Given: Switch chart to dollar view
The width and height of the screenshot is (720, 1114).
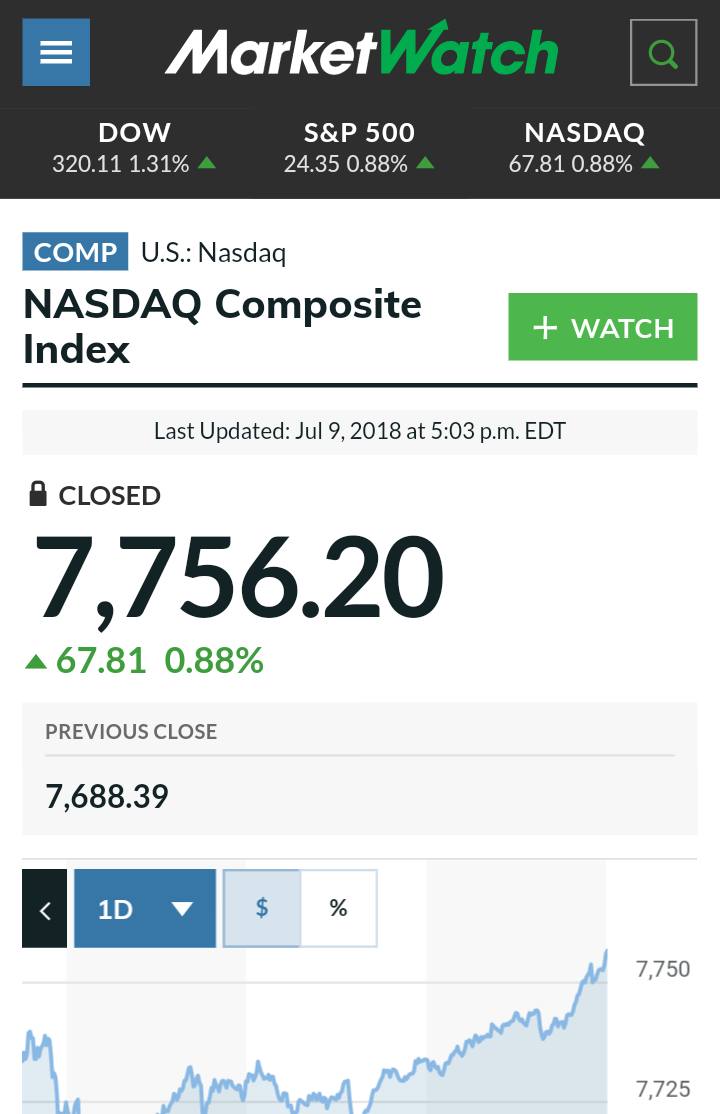Looking at the screenshot, I should 262,908.
